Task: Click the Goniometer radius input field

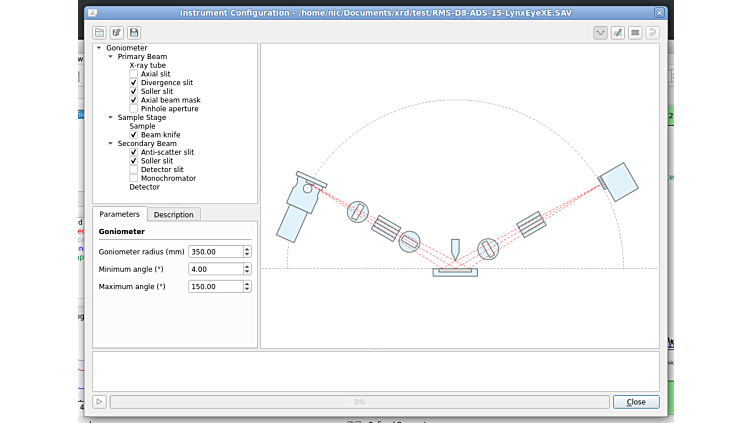Action: tap(215, 252)
